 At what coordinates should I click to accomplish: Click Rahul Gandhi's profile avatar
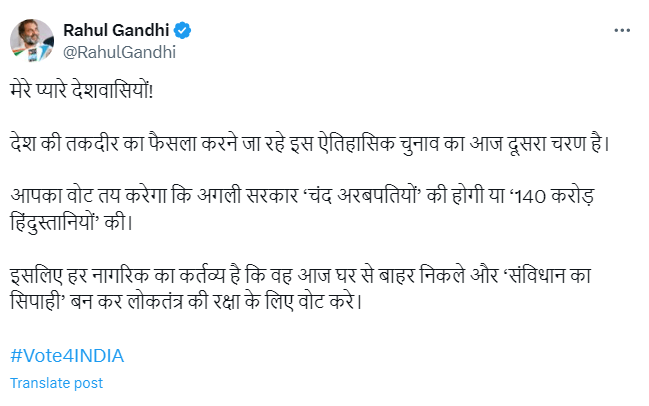(x=32, y=40)
